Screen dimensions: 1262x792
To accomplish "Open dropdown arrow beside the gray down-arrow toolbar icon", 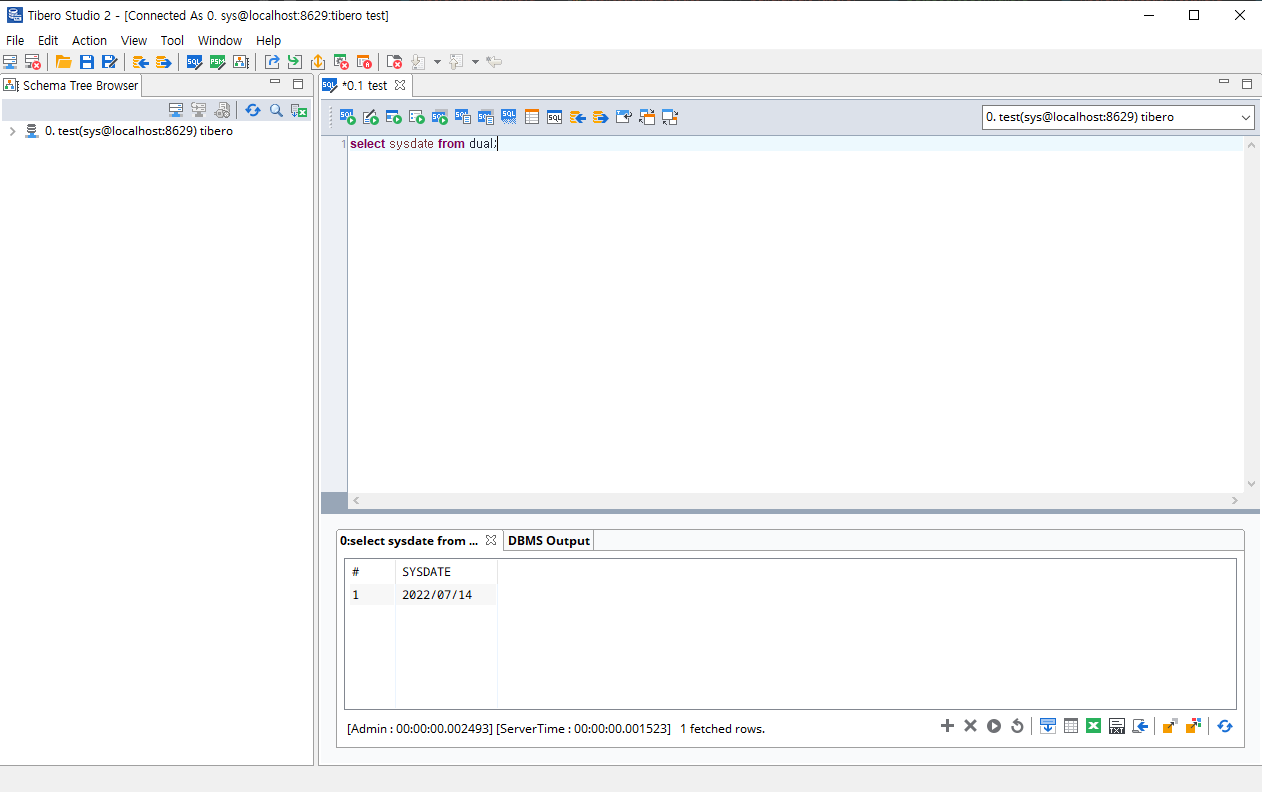I will [437, 62].
